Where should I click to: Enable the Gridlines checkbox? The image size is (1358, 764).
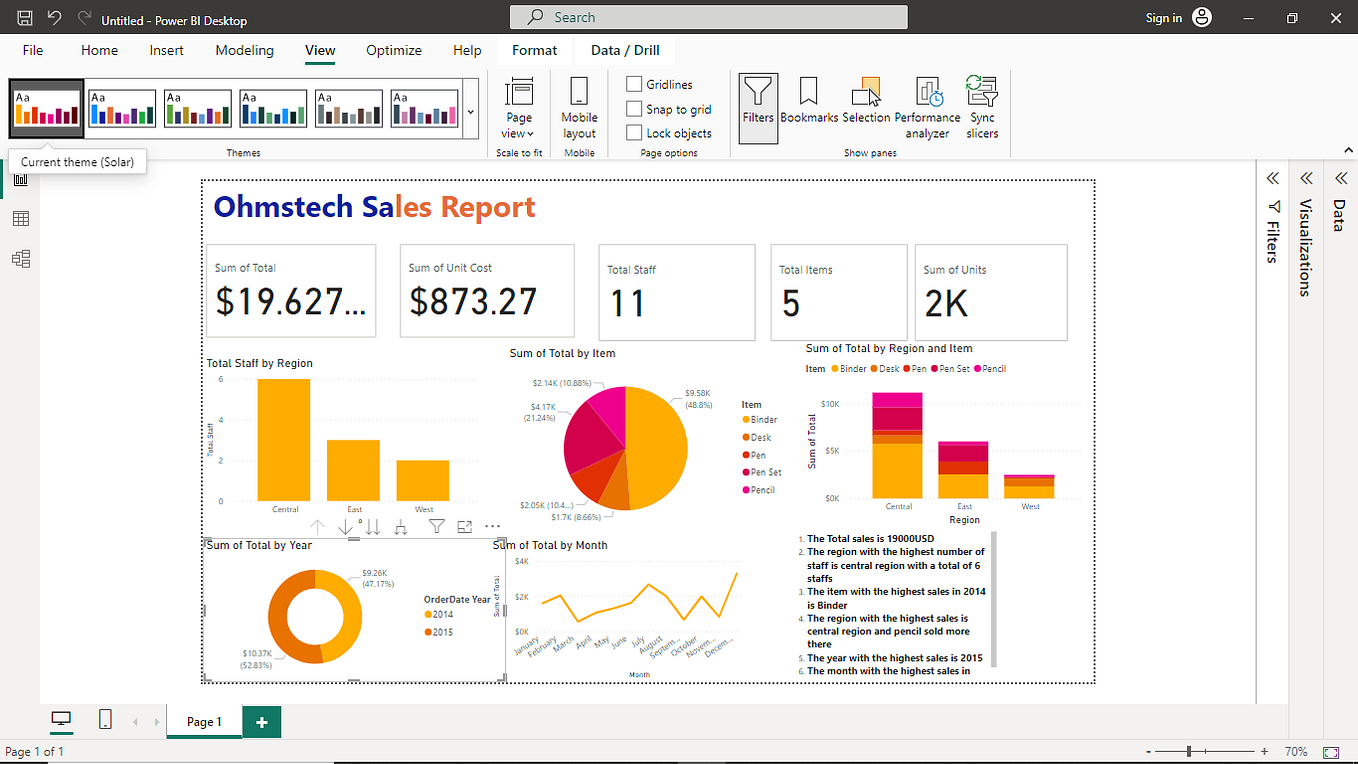click(634, 84)
